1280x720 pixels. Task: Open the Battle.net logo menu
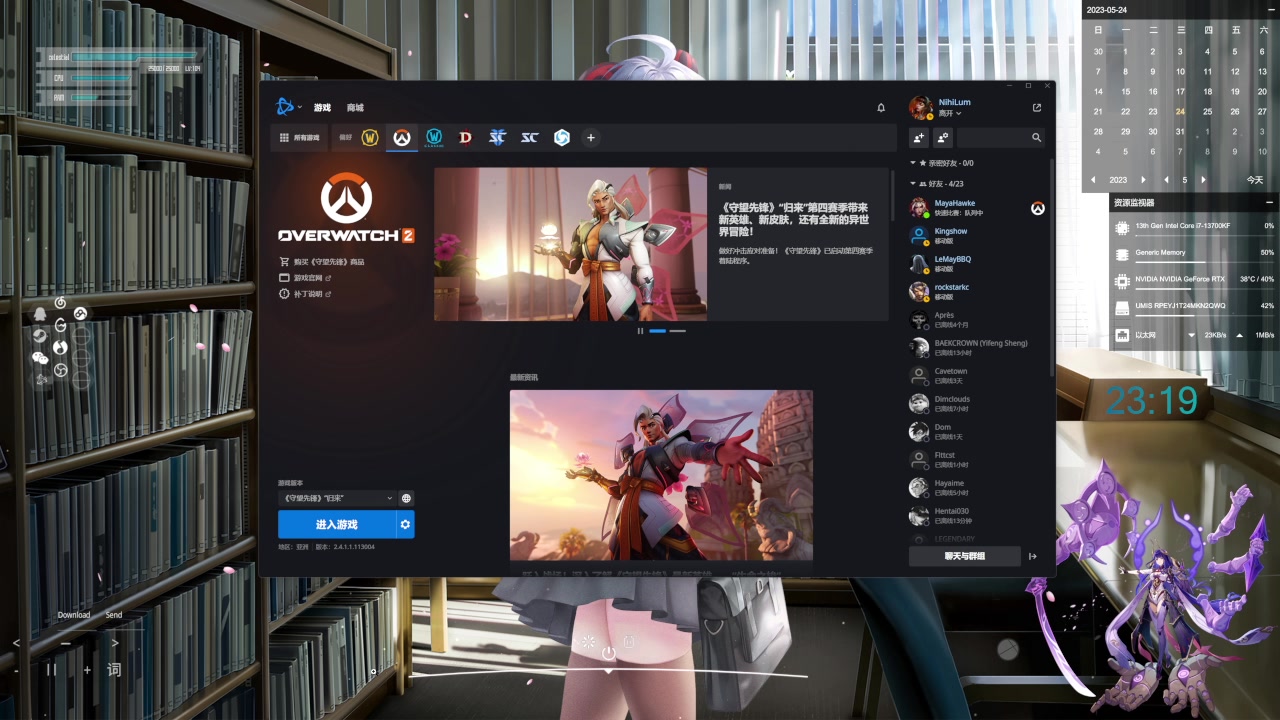(285, 107)
